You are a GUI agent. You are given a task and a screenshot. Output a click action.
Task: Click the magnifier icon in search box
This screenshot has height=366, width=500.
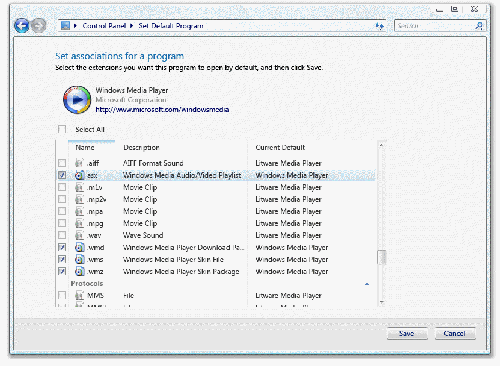coord(479,26)
